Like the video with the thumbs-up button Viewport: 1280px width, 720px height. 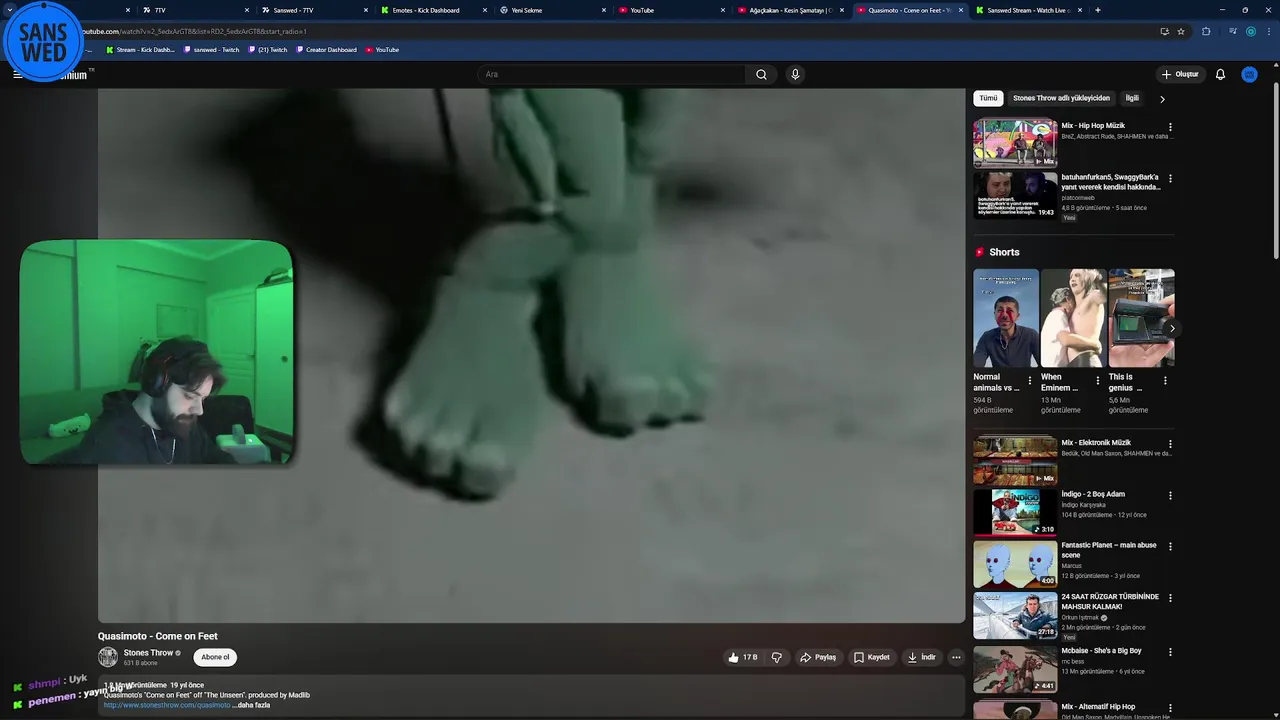tap(742, 657)
